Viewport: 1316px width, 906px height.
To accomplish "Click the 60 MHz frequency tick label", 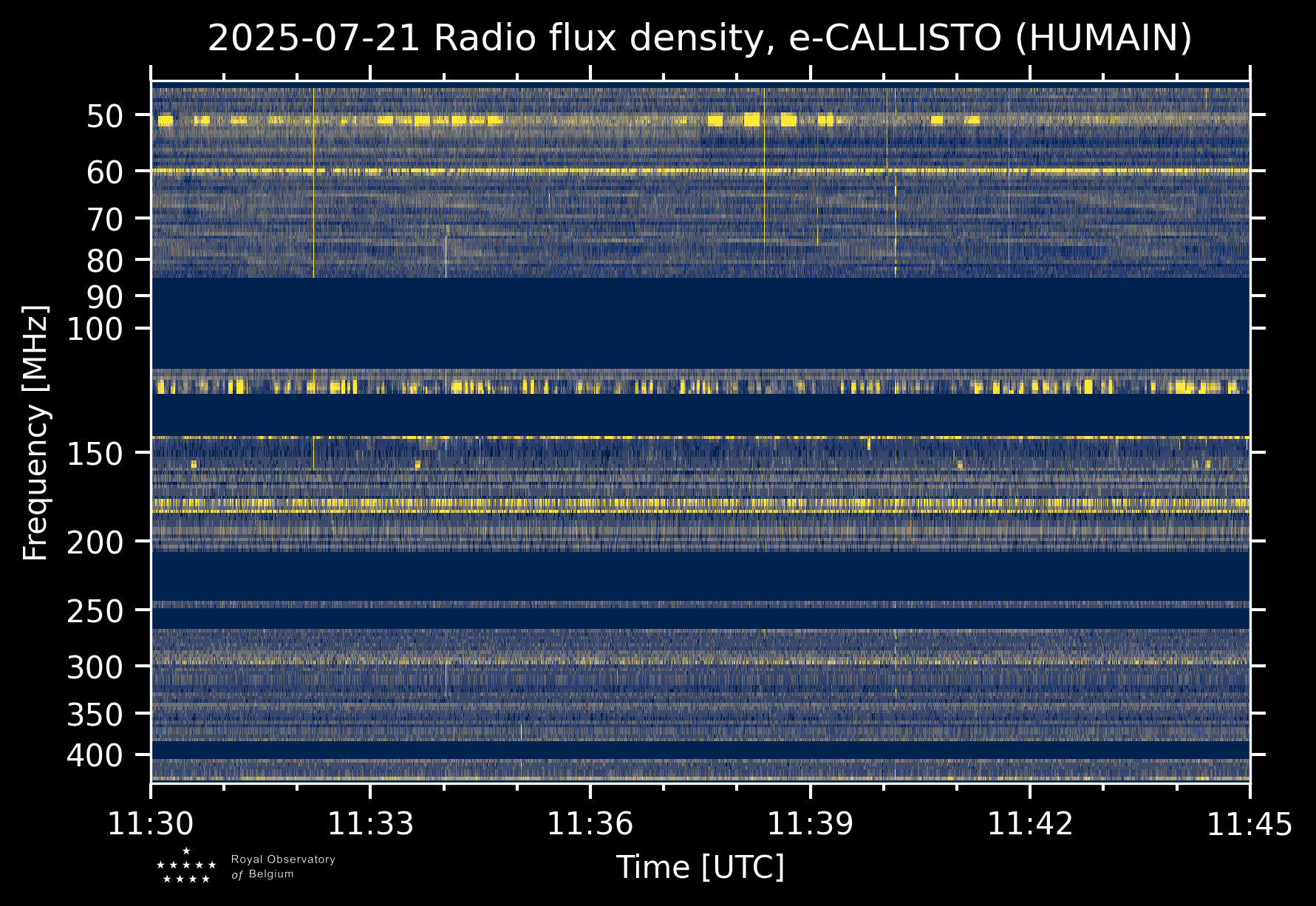I will point(109,172).
